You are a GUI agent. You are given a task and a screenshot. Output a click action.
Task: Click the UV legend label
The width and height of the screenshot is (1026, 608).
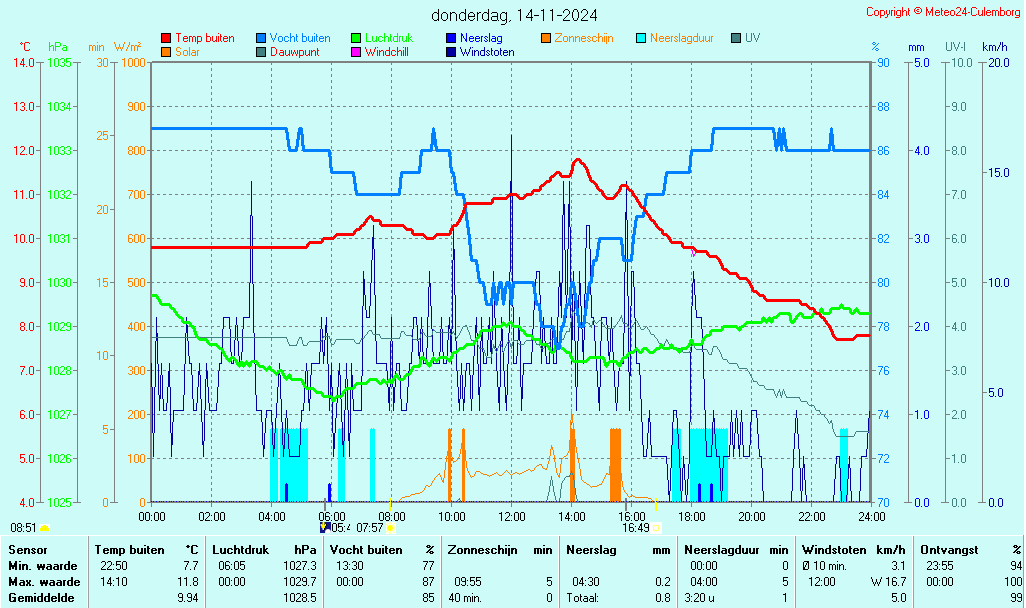(x=752, y=39)
